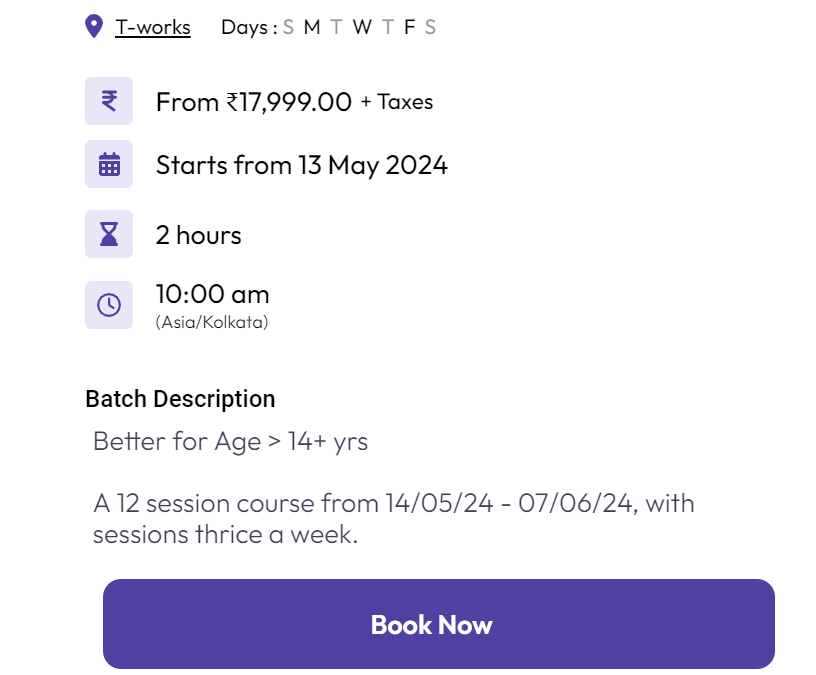Click the greyed Saturday 'S' day letter
This screenshot has height=675, width=816.
coord(430,27)
